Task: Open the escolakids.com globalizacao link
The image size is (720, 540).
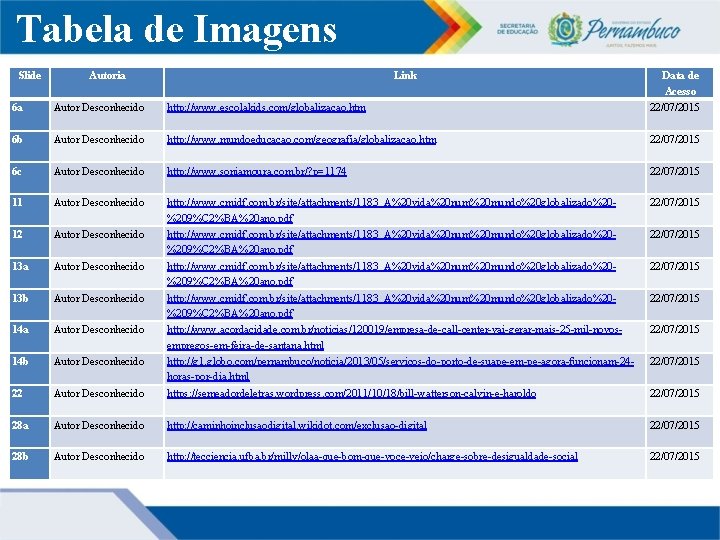Action: click(x=266, y=108)
